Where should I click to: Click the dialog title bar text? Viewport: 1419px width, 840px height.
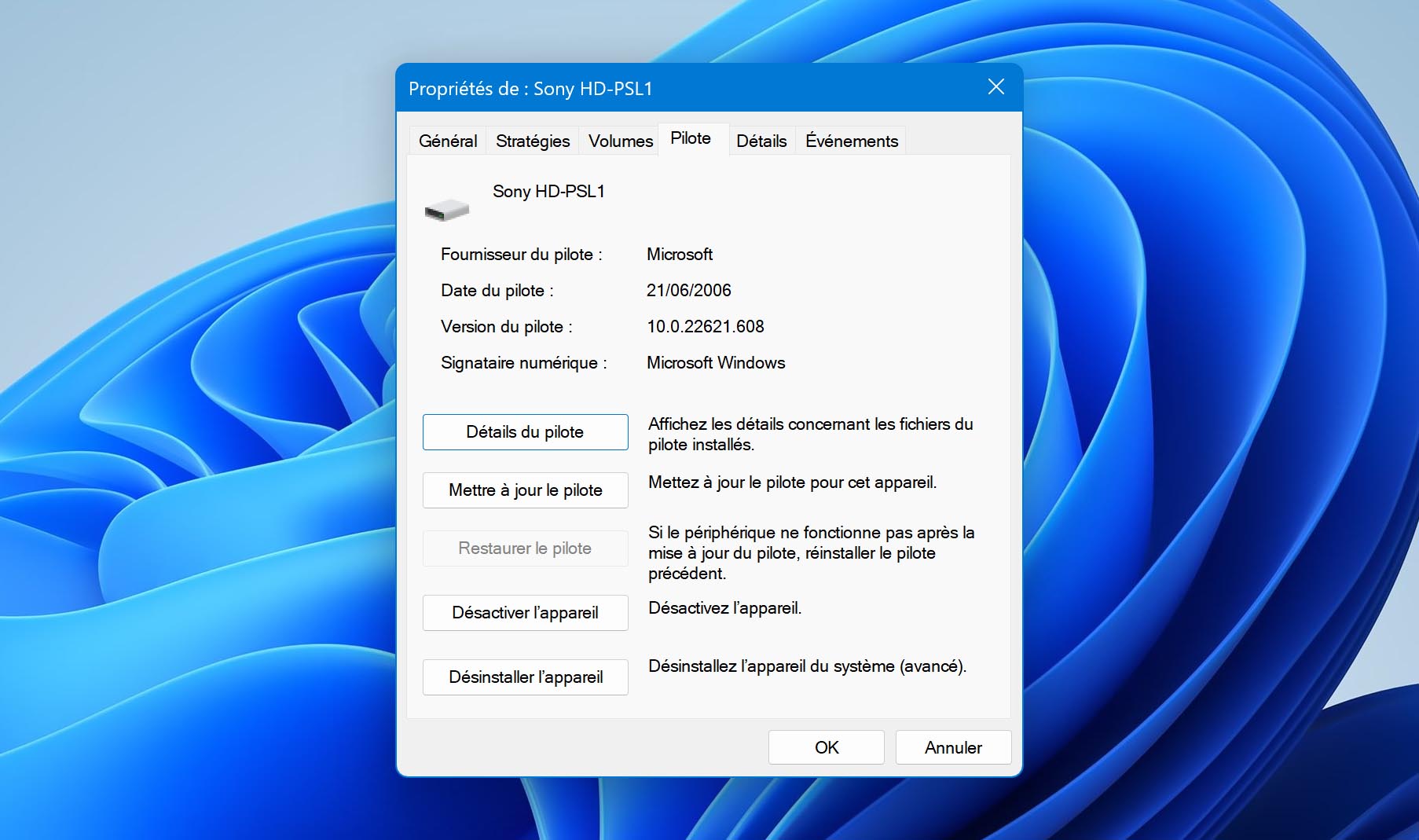pos(530,89)
